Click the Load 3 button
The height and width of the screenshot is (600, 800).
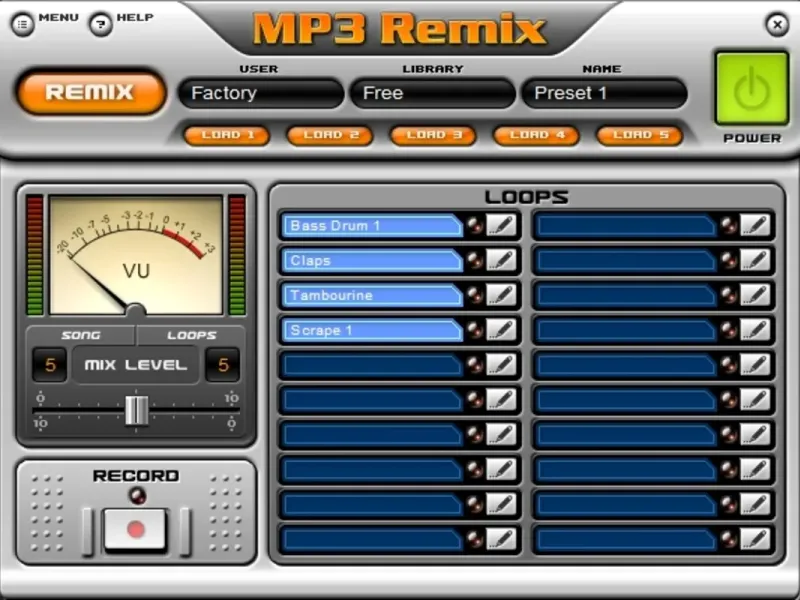pyautogui.click(x=433, y=135)
